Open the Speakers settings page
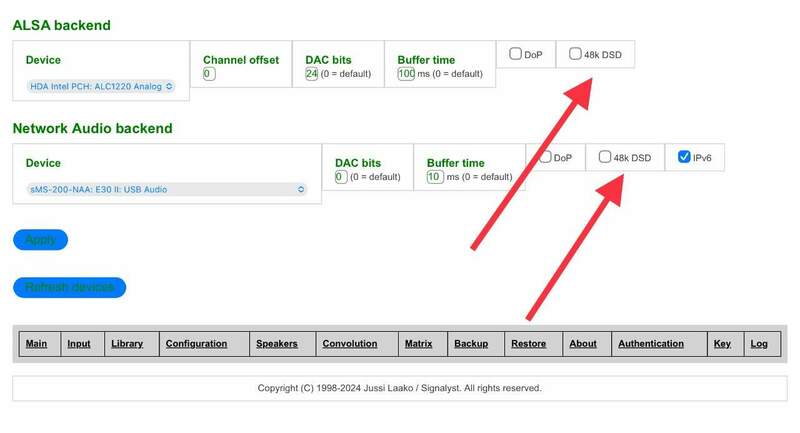Image resolution: width=800 pixels, height=433 pixels. click(277, 344)
